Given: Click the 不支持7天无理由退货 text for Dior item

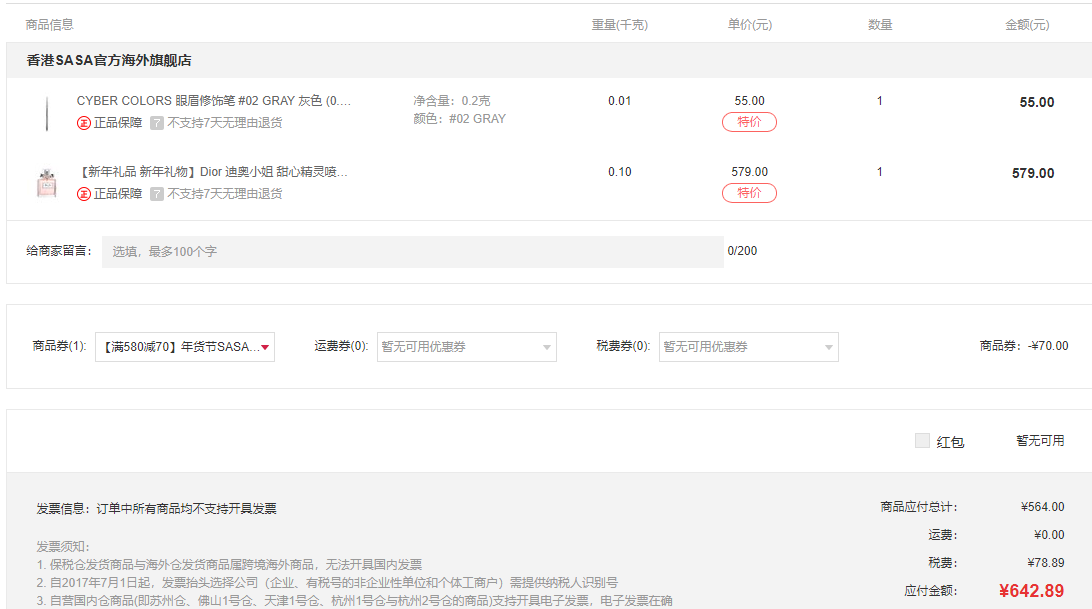Looking at the screenshot, I should [225, 194].
